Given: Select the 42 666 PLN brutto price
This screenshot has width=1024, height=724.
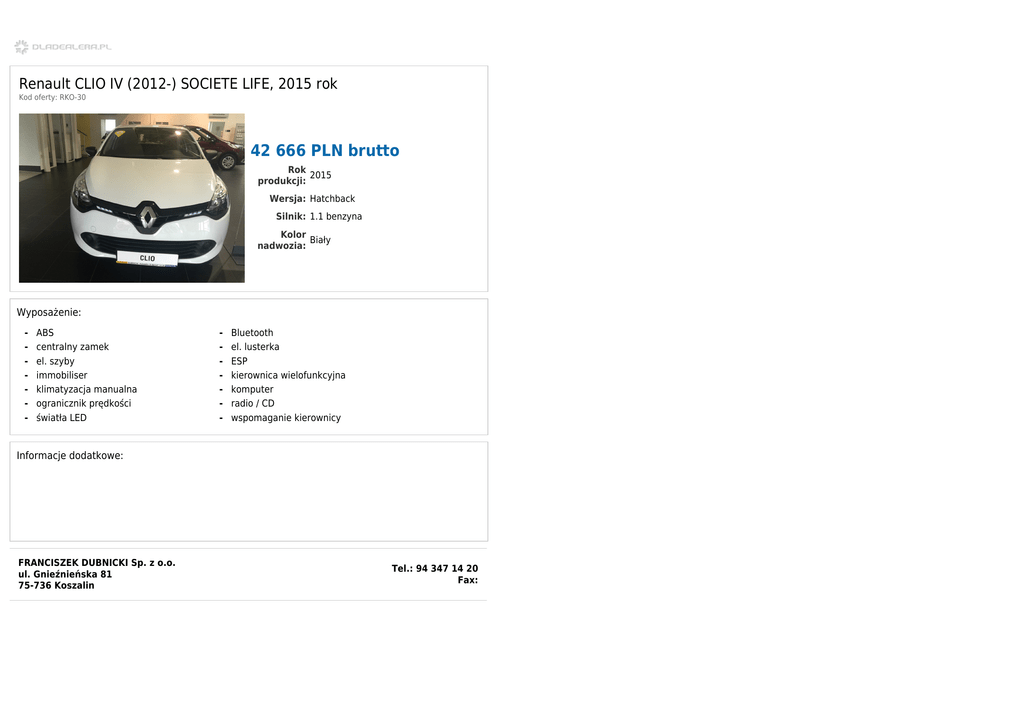Looking at the screenshot, I should (325, 150).
